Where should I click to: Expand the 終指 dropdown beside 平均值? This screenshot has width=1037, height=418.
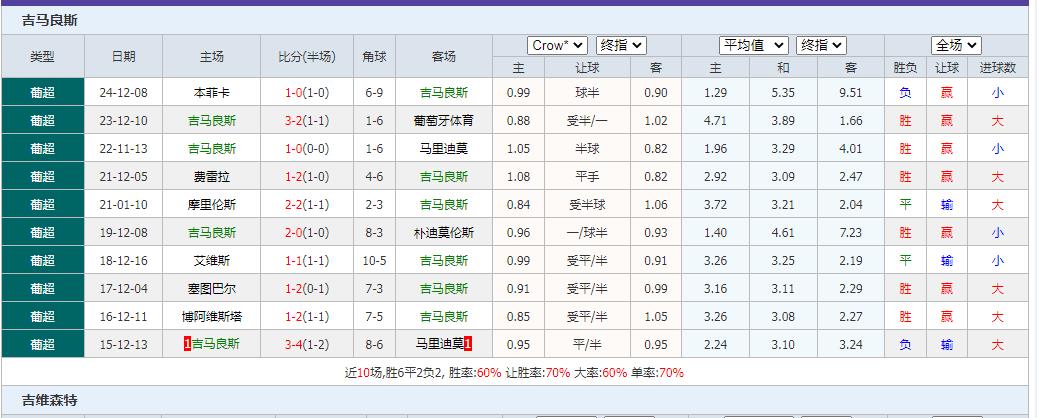pyautogui.click(x=822, y=45)
